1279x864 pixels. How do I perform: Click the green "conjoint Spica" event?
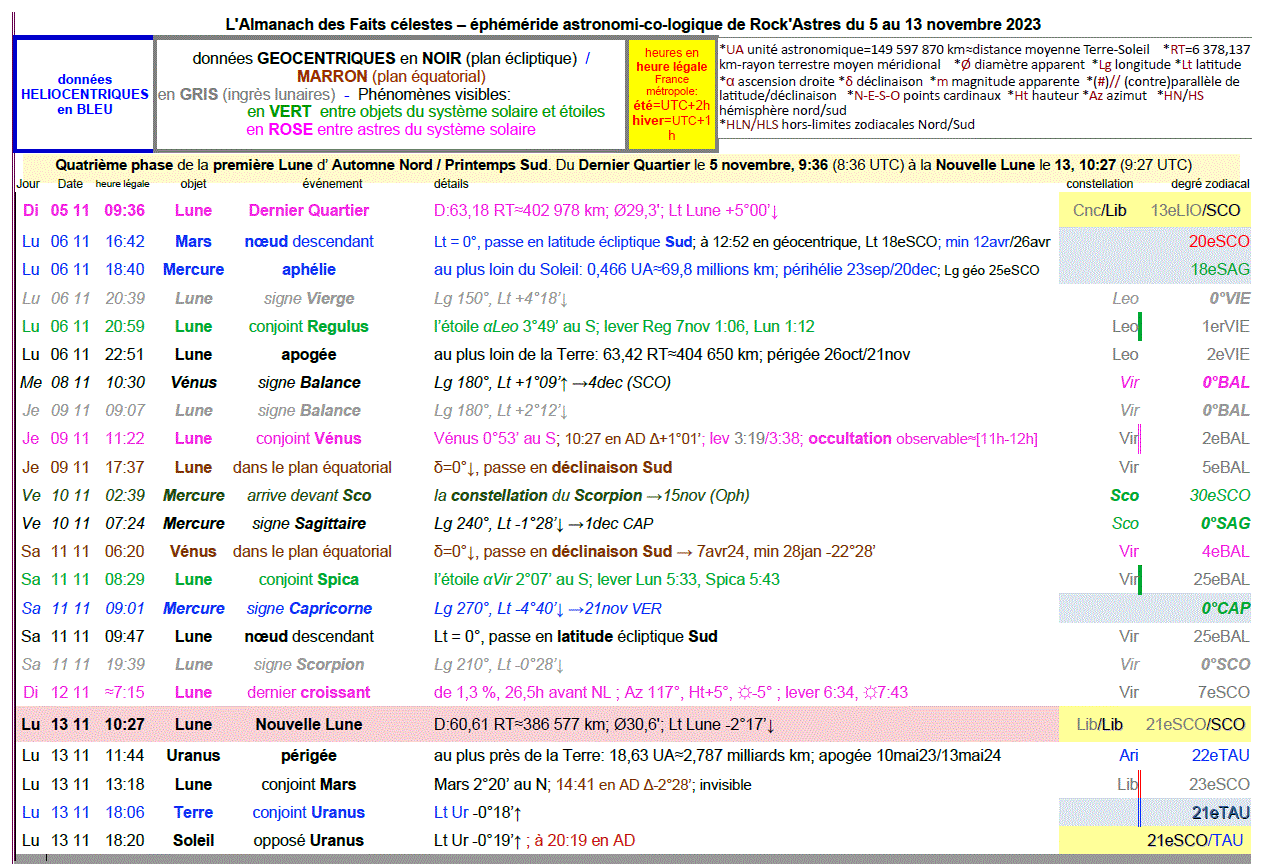click(309, 580)
